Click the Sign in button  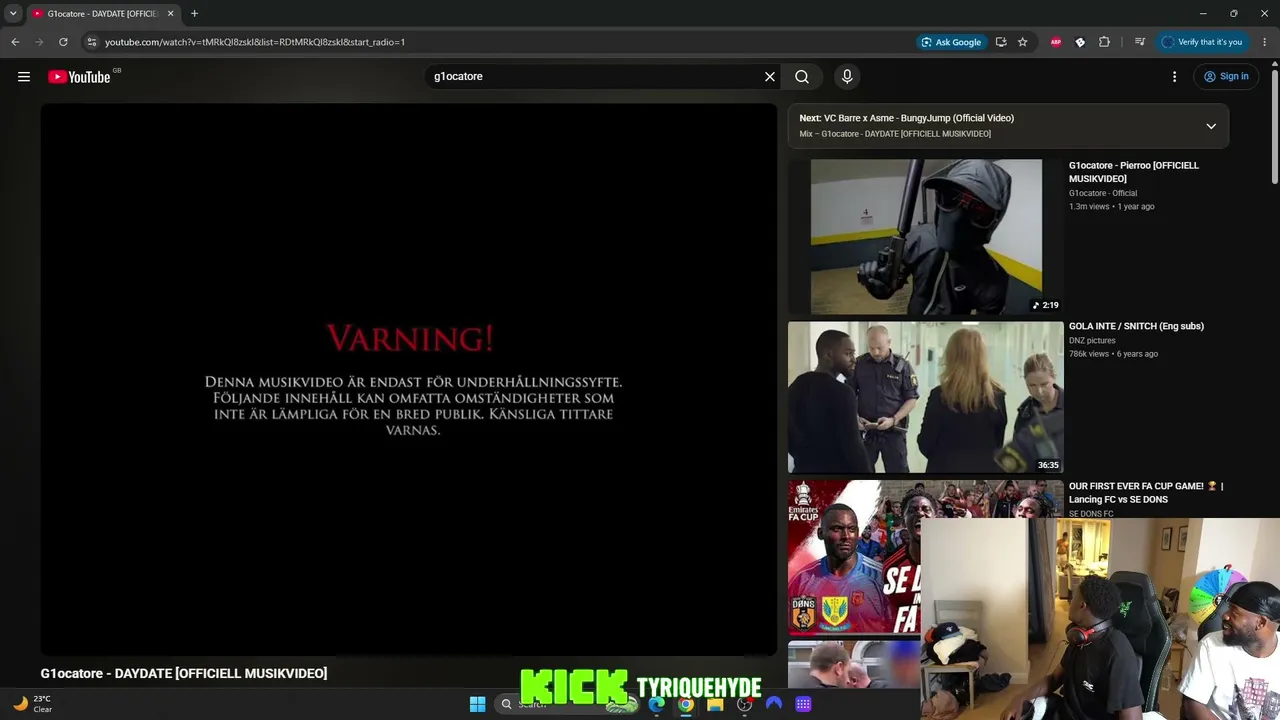click(1226, 77)
